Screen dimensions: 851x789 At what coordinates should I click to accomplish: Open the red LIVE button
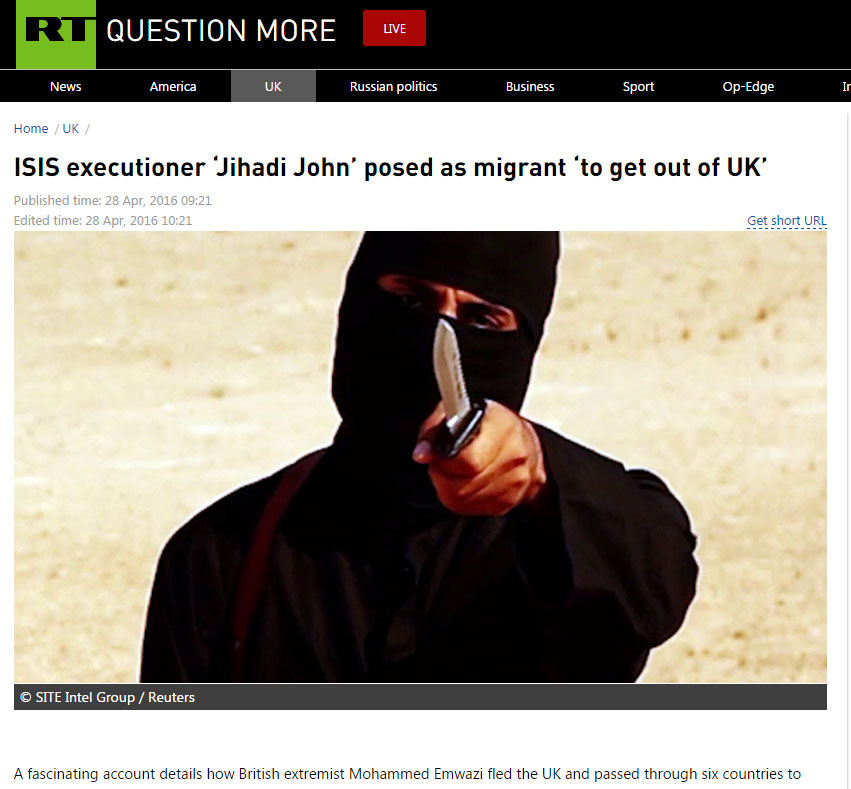point(394,28)
